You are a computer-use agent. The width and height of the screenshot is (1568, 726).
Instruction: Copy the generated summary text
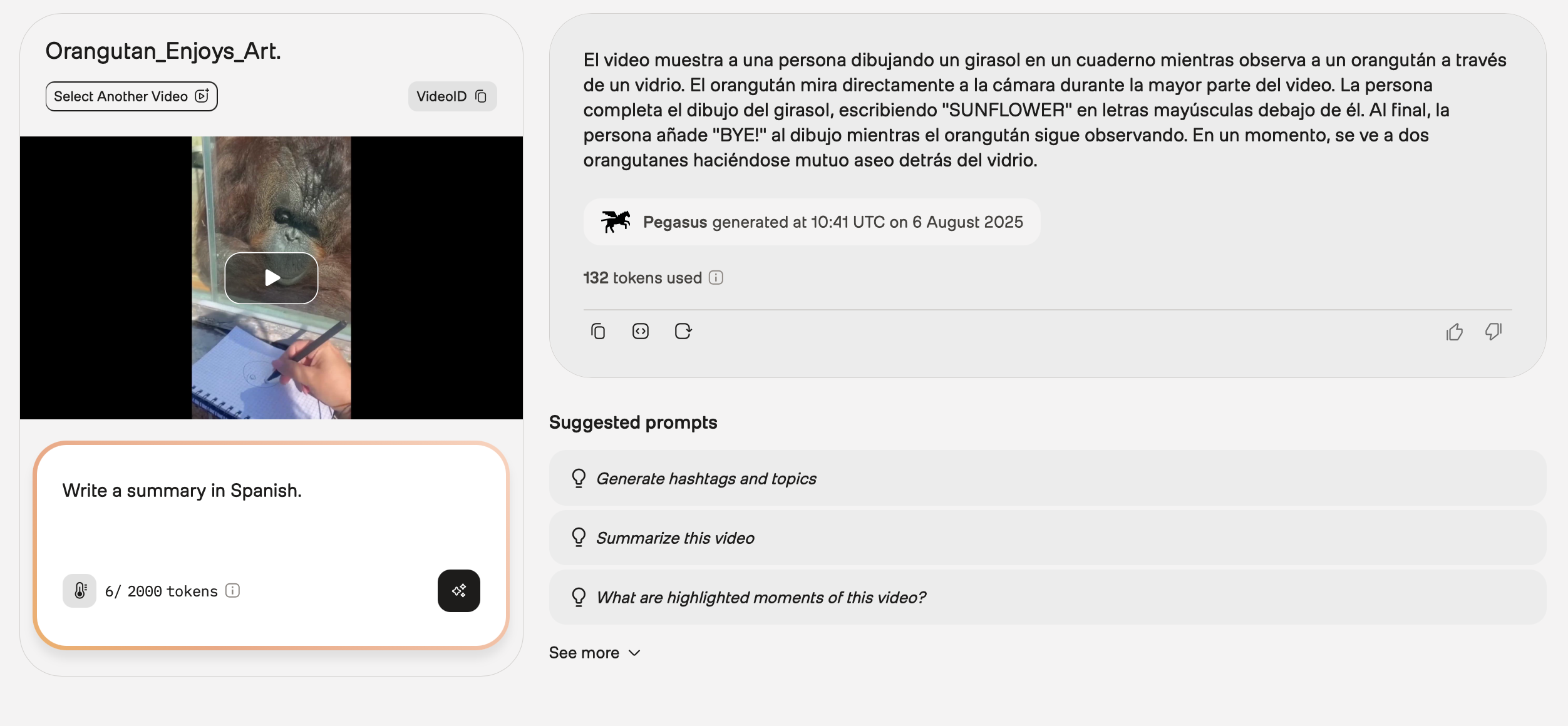pos(598,331)
